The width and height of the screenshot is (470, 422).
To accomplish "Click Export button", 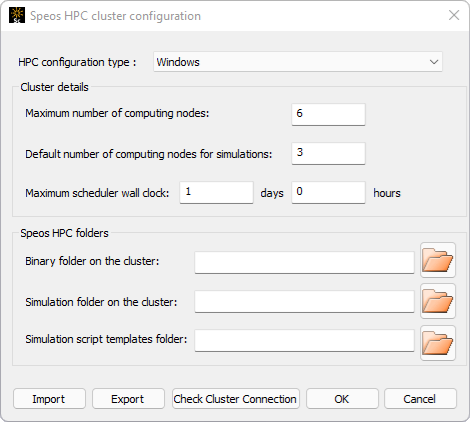I will click(128, 399).
